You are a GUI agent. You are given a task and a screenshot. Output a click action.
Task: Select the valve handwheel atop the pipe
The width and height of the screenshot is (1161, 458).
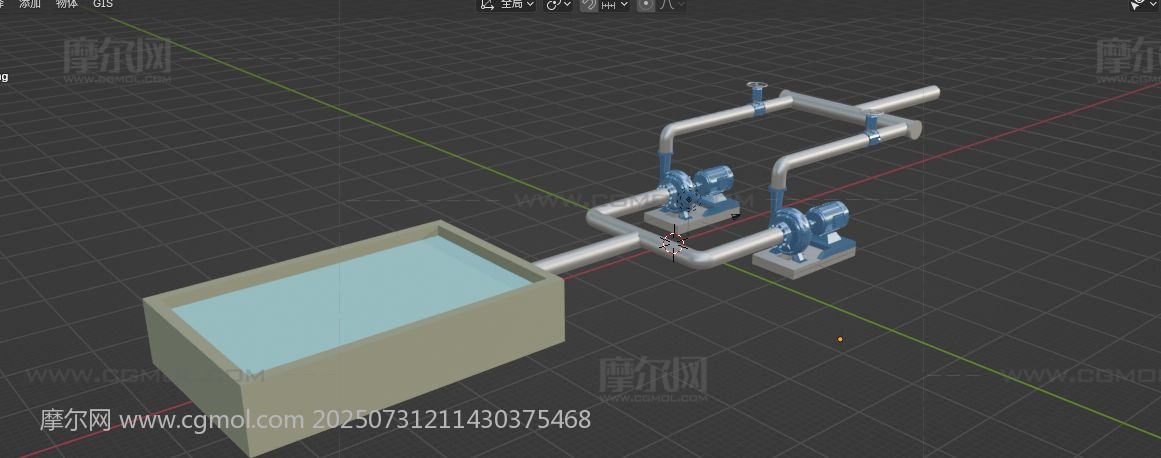(x=757, y=87)
